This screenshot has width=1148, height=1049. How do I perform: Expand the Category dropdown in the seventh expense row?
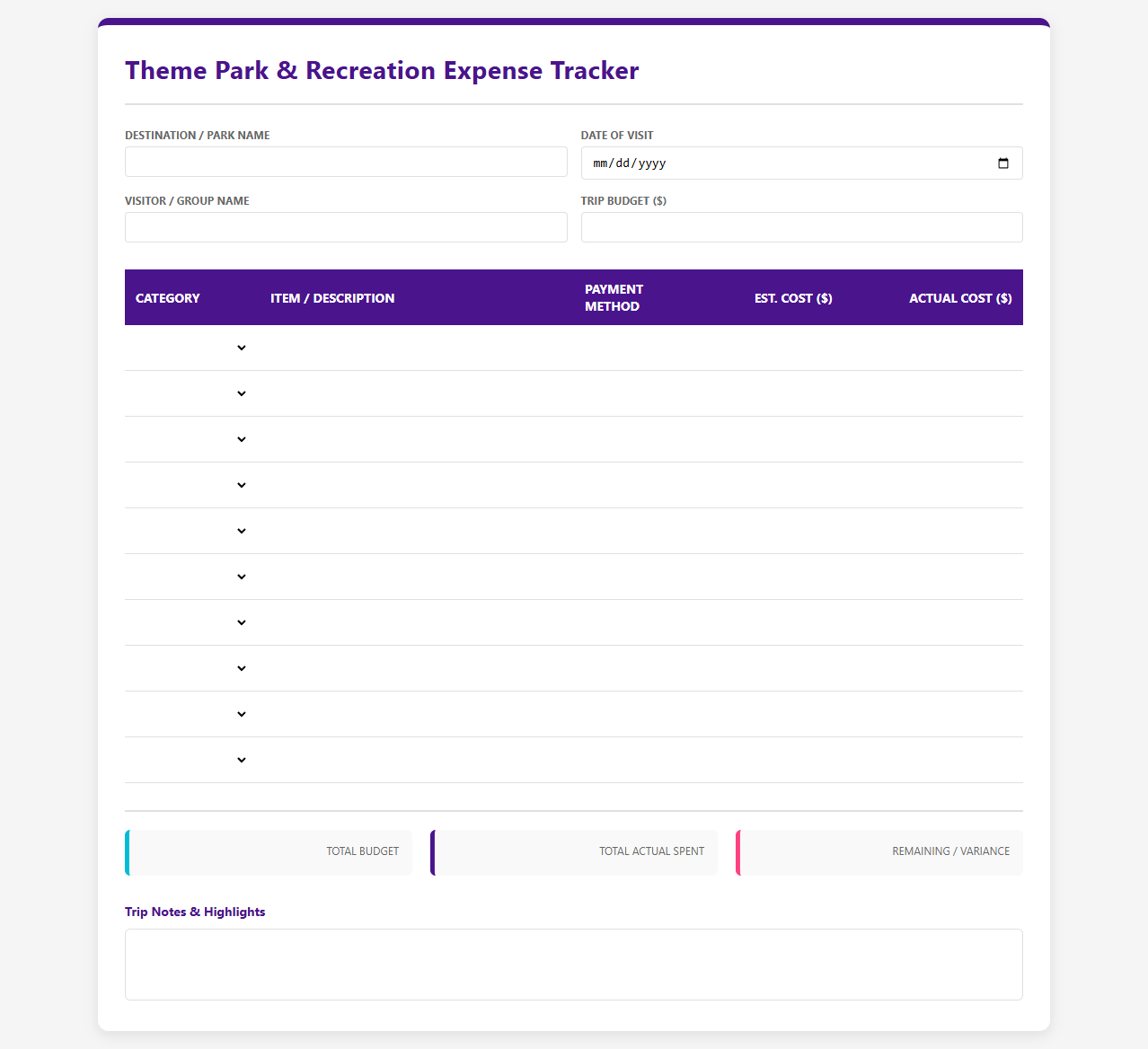(191, 622)
